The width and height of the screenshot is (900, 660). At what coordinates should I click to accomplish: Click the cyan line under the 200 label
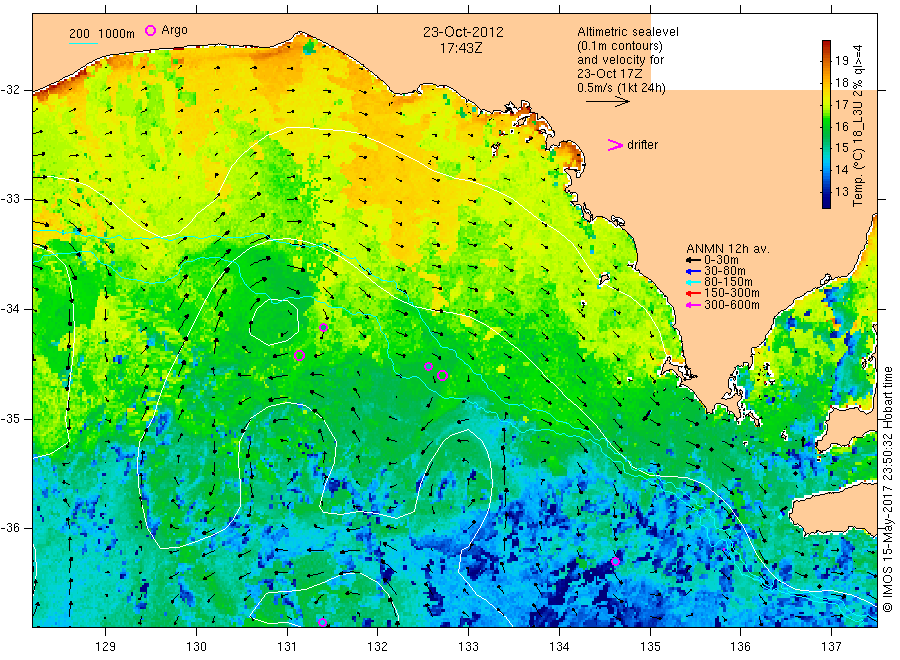tap(83, 43)
